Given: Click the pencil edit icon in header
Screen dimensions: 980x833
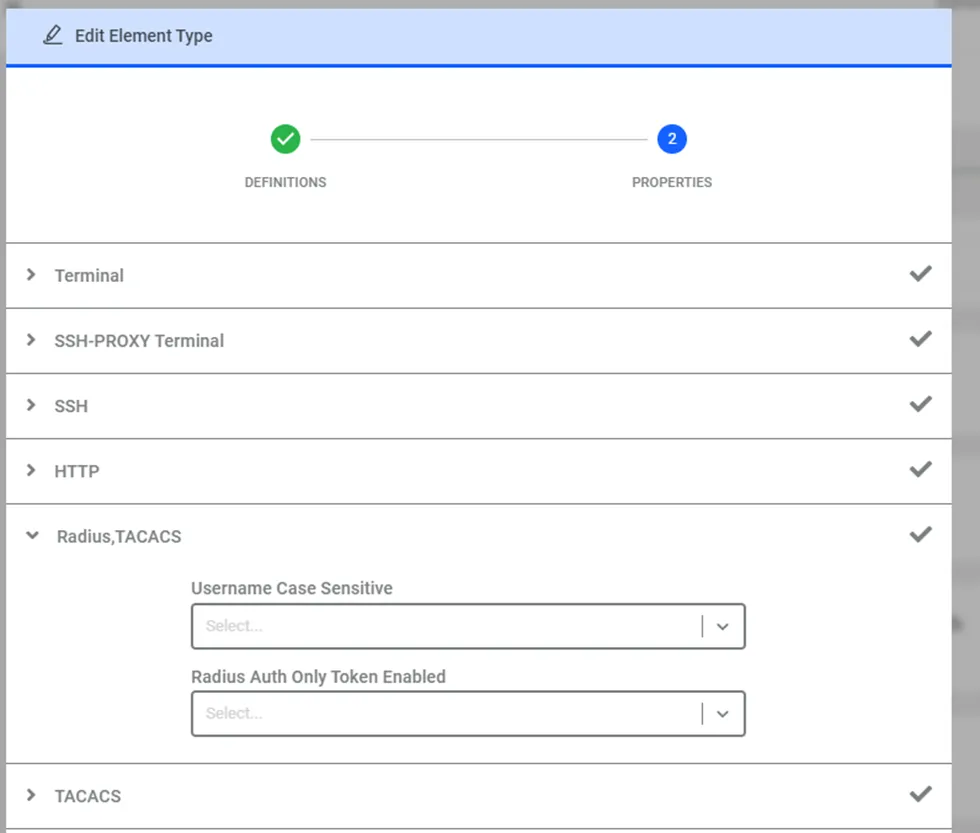Looking at the screenshot, I should point(52,35).
